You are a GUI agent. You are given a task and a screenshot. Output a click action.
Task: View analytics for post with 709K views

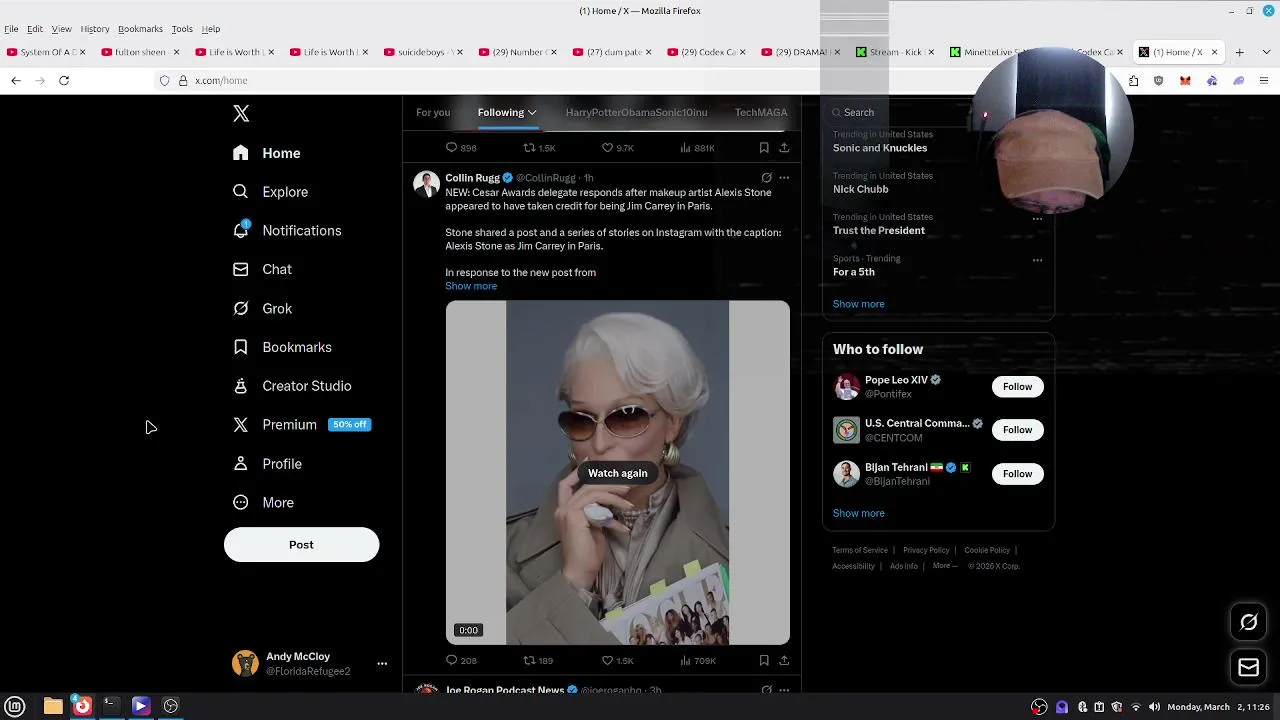pos(697,661)
